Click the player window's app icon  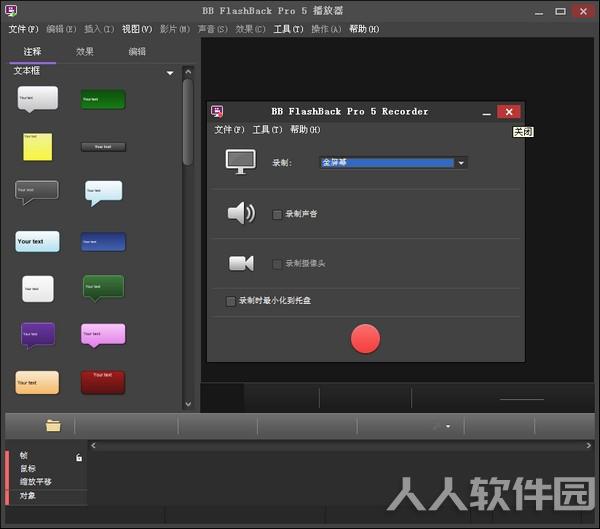coord(11,10)
